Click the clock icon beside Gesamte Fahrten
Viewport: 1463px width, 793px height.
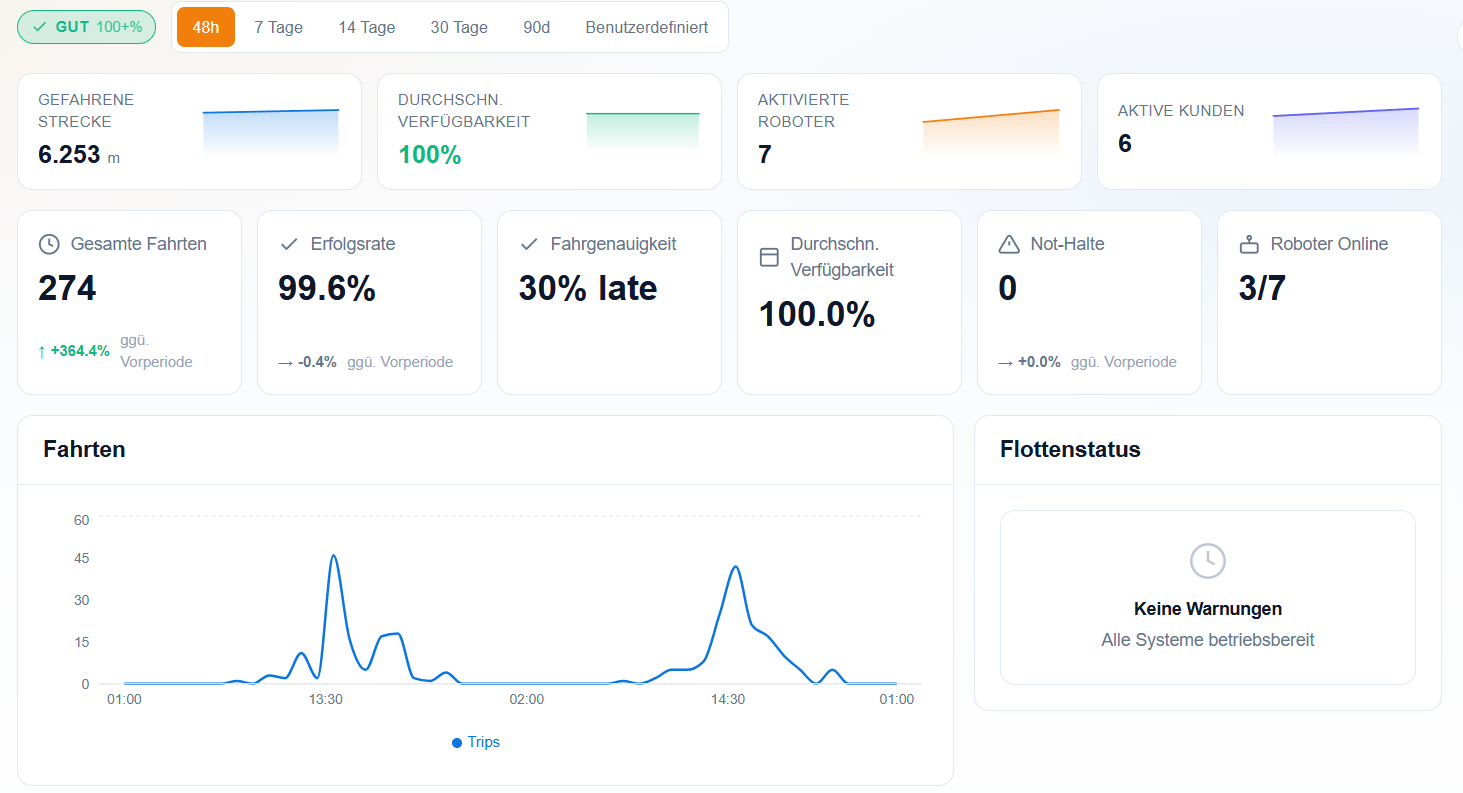(x=49, y=244)
